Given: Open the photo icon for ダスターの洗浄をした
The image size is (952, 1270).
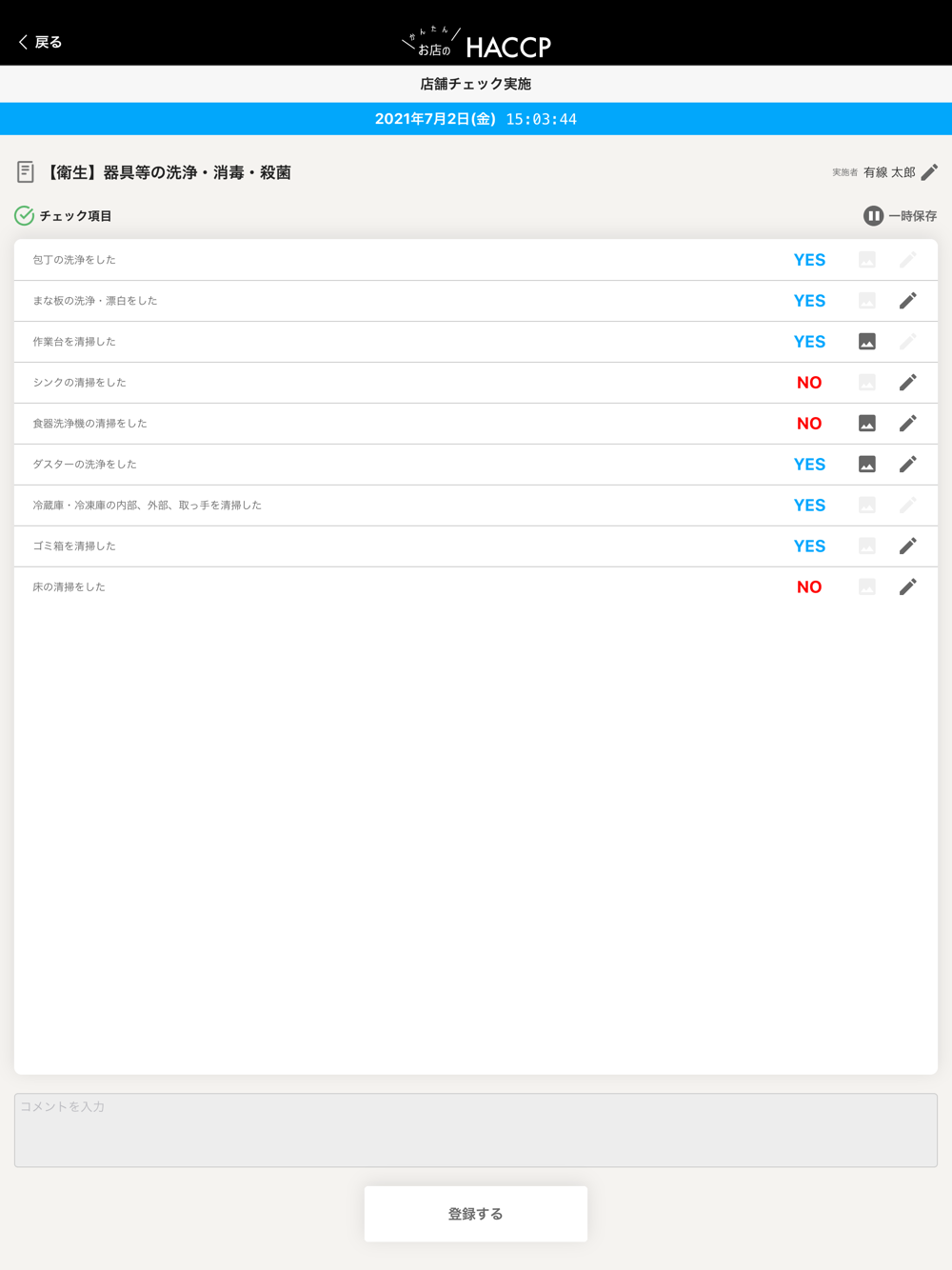Looking at the screenshot, I should 867,465.
